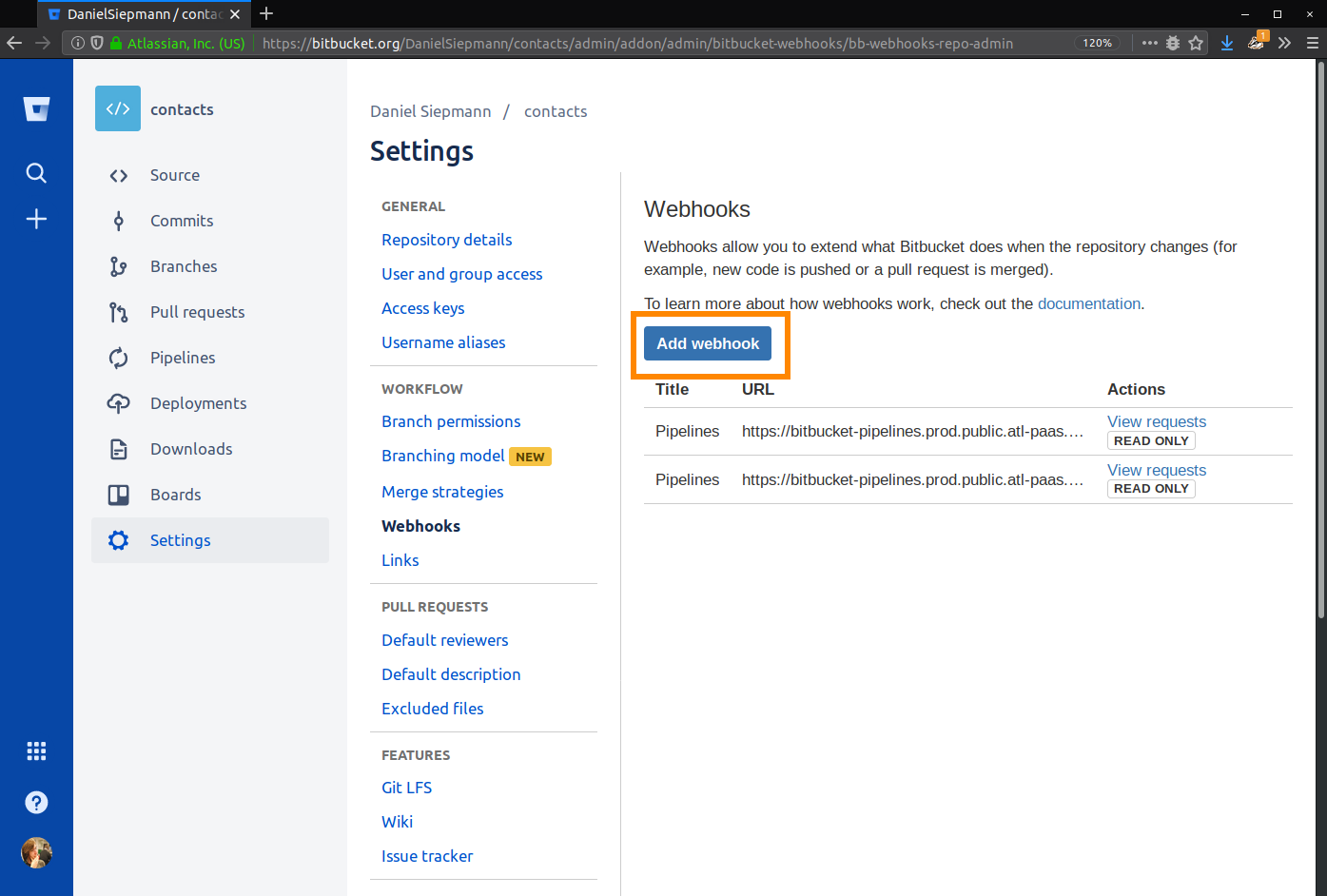Click the Pull requests icon

coord(118,312)
